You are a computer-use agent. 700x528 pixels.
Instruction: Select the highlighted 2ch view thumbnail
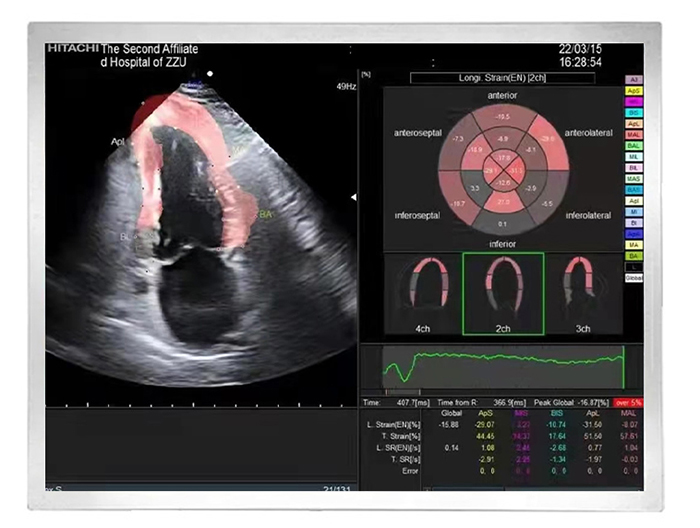(502, 293)
